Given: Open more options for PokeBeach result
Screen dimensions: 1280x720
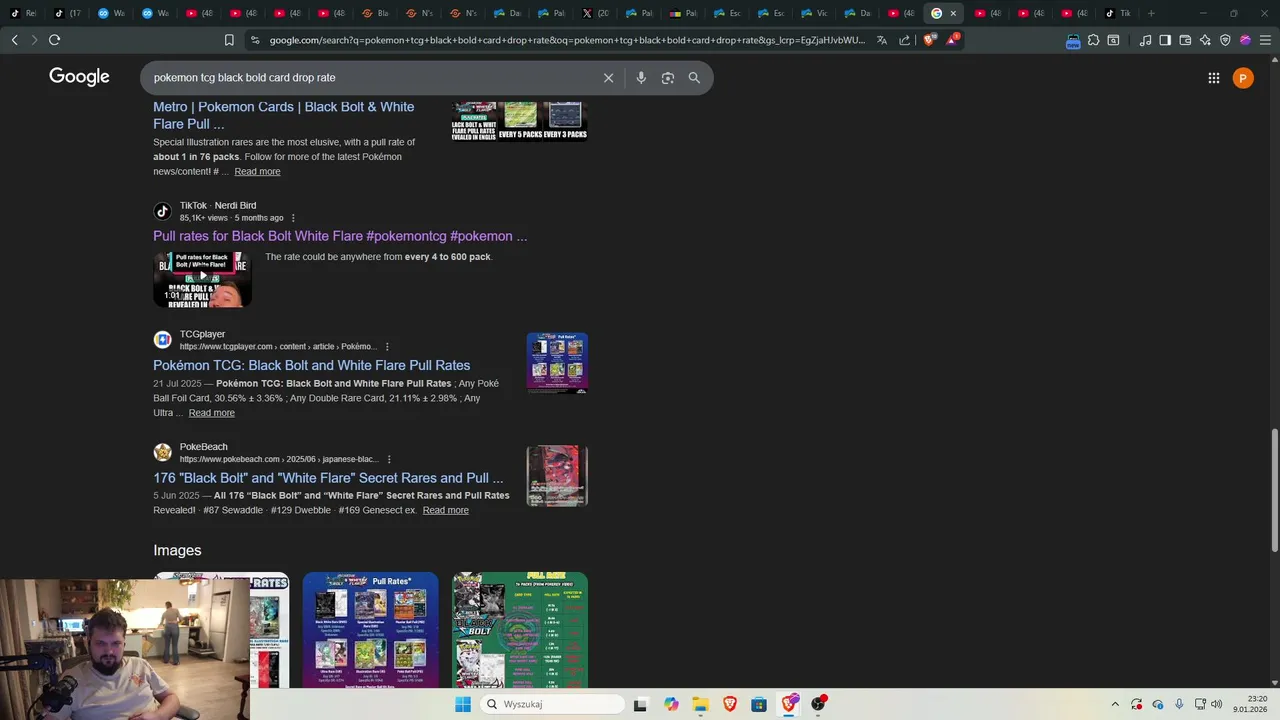Looking at the screenshot, I should pos(389,460).
